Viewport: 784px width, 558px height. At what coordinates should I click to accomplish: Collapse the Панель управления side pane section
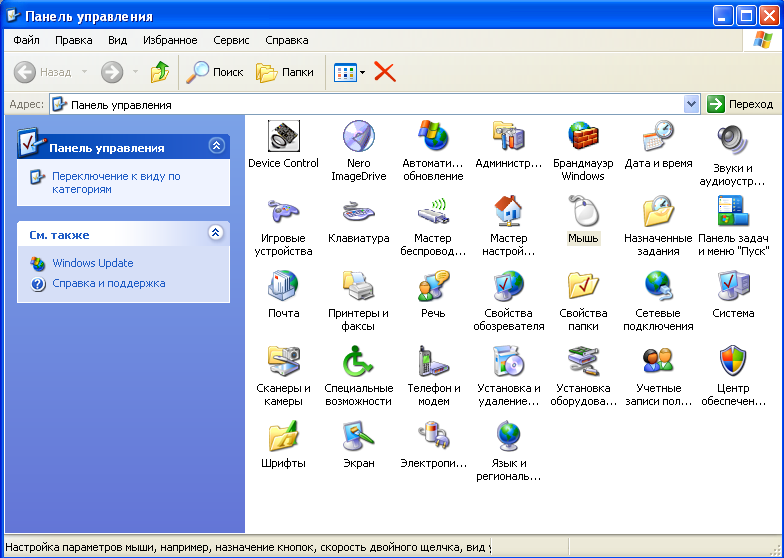click(x=216, y=146)
